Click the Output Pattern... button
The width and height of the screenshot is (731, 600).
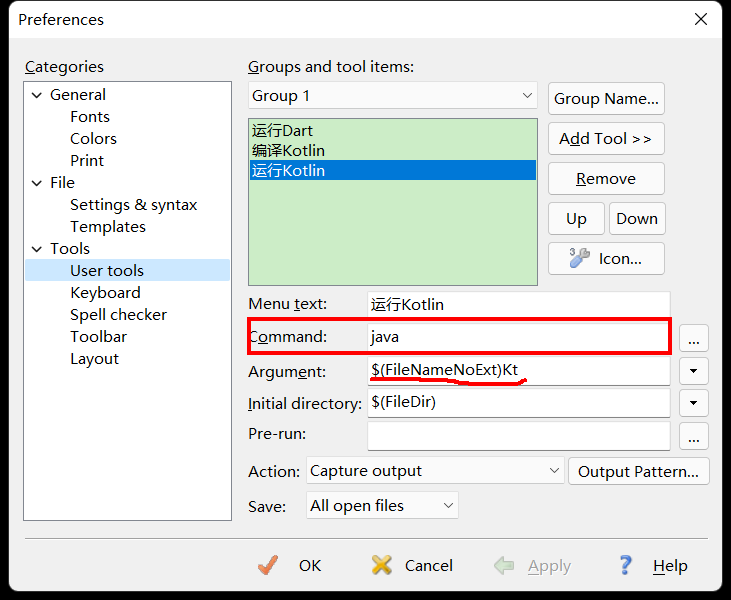[x=638, y=471]
